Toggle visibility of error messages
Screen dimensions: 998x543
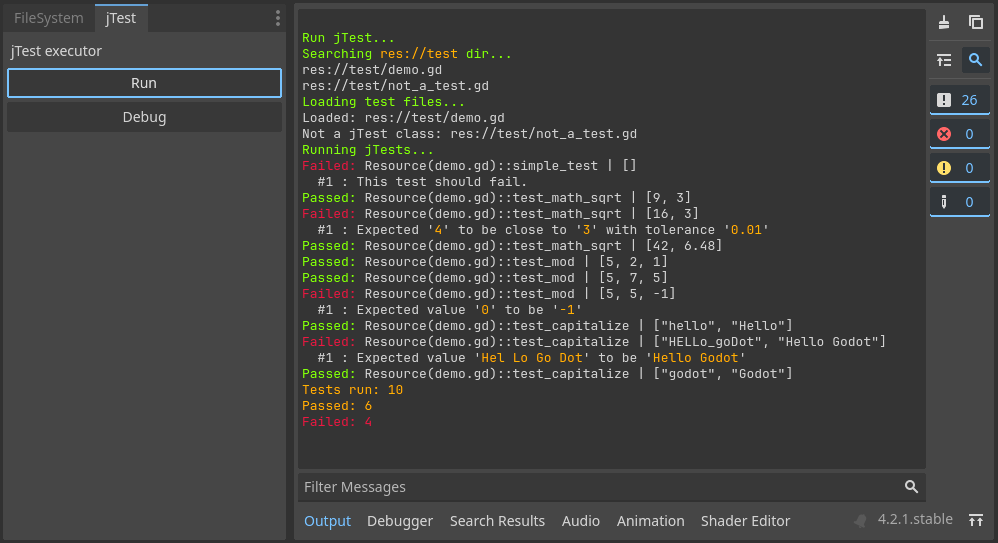click(x=959, y=134)
